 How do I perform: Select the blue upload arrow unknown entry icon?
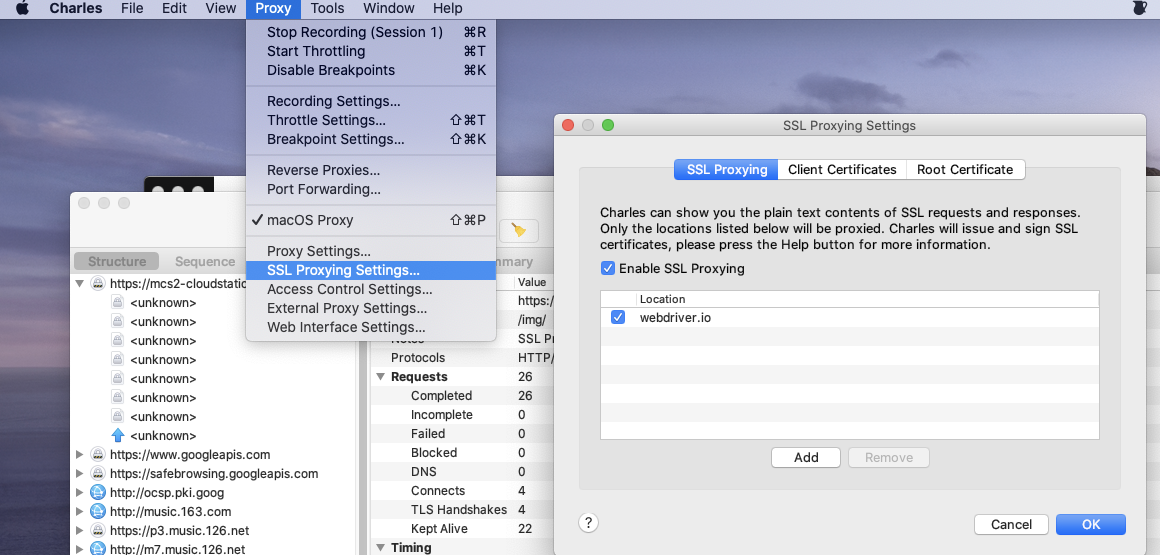point(118,436)
